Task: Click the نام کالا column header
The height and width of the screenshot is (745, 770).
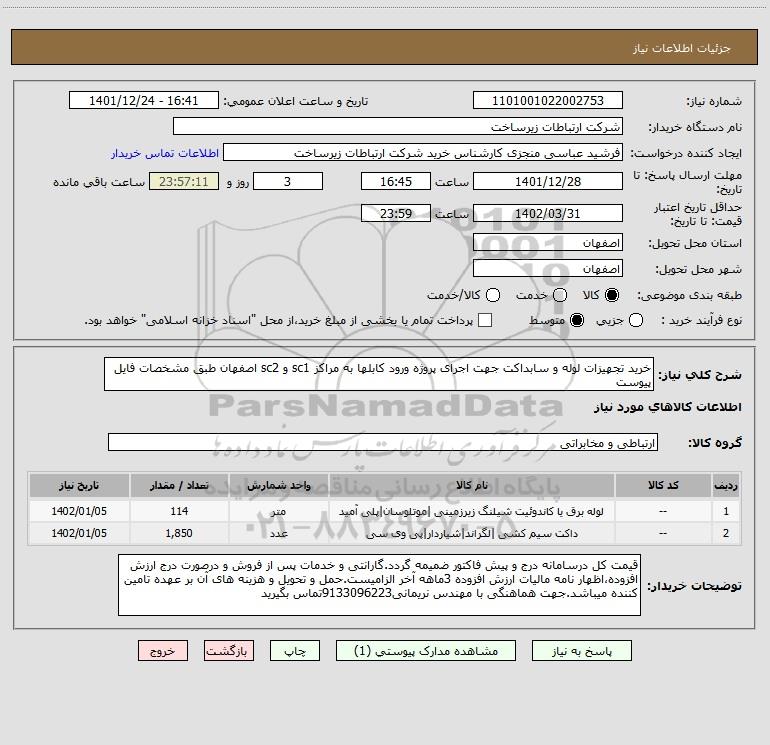Action: coord(471,485)
